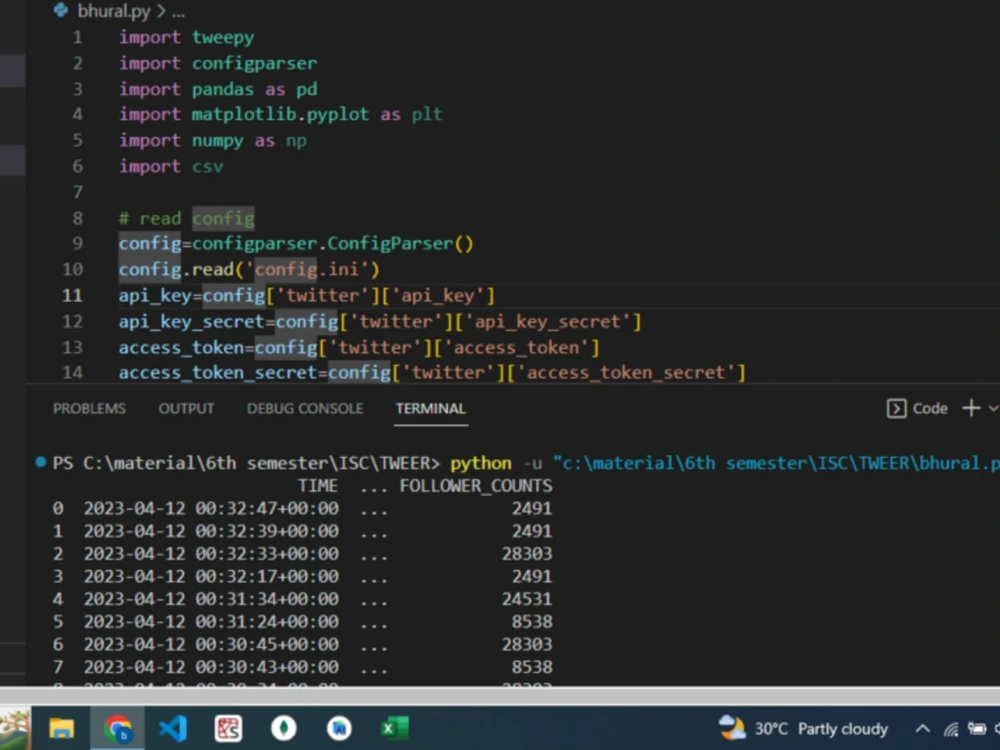Open the red KS app on taskbar
1000x750 pixels.
pos(228,728)
